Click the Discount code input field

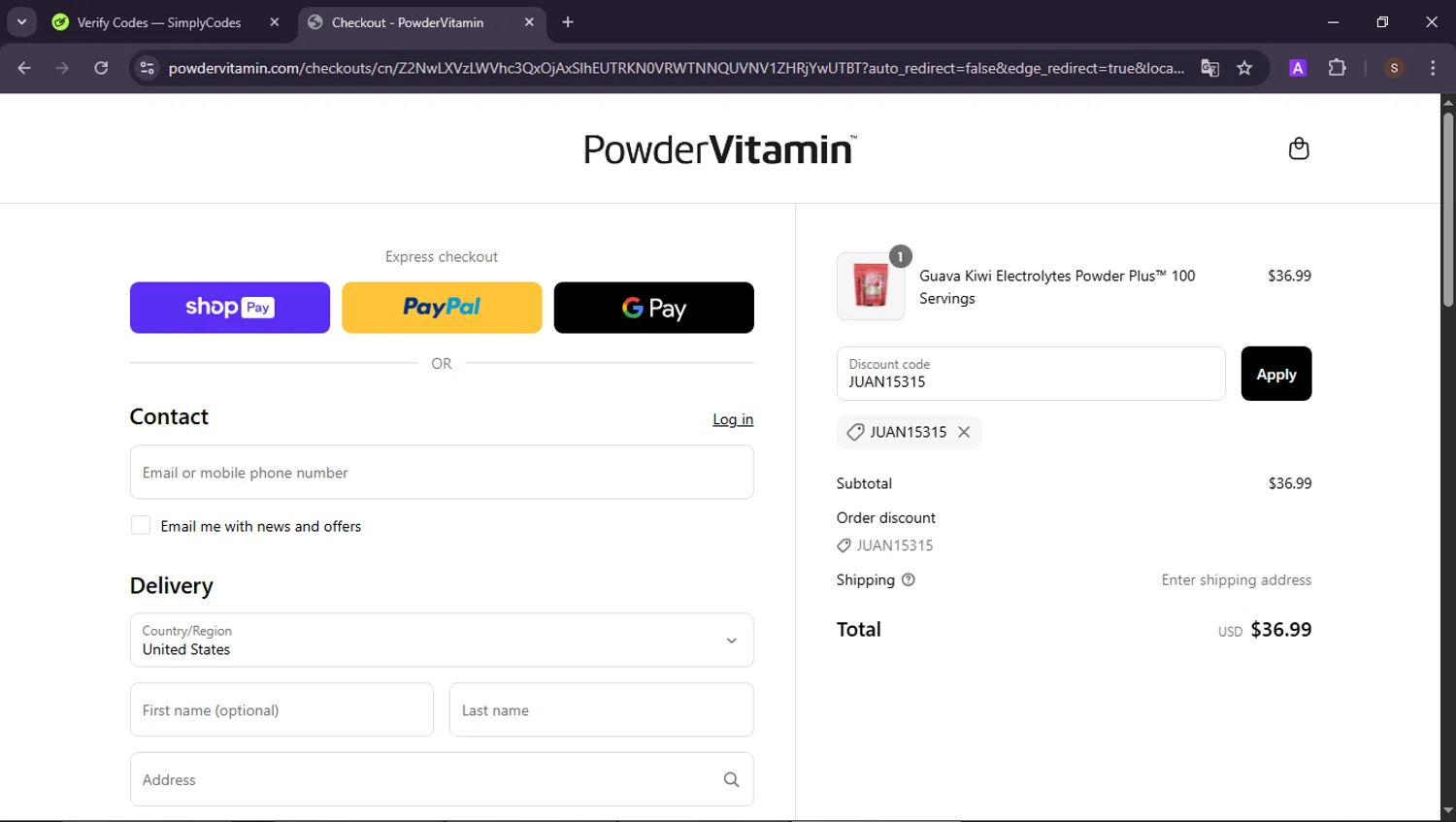tap(1031, 374)
